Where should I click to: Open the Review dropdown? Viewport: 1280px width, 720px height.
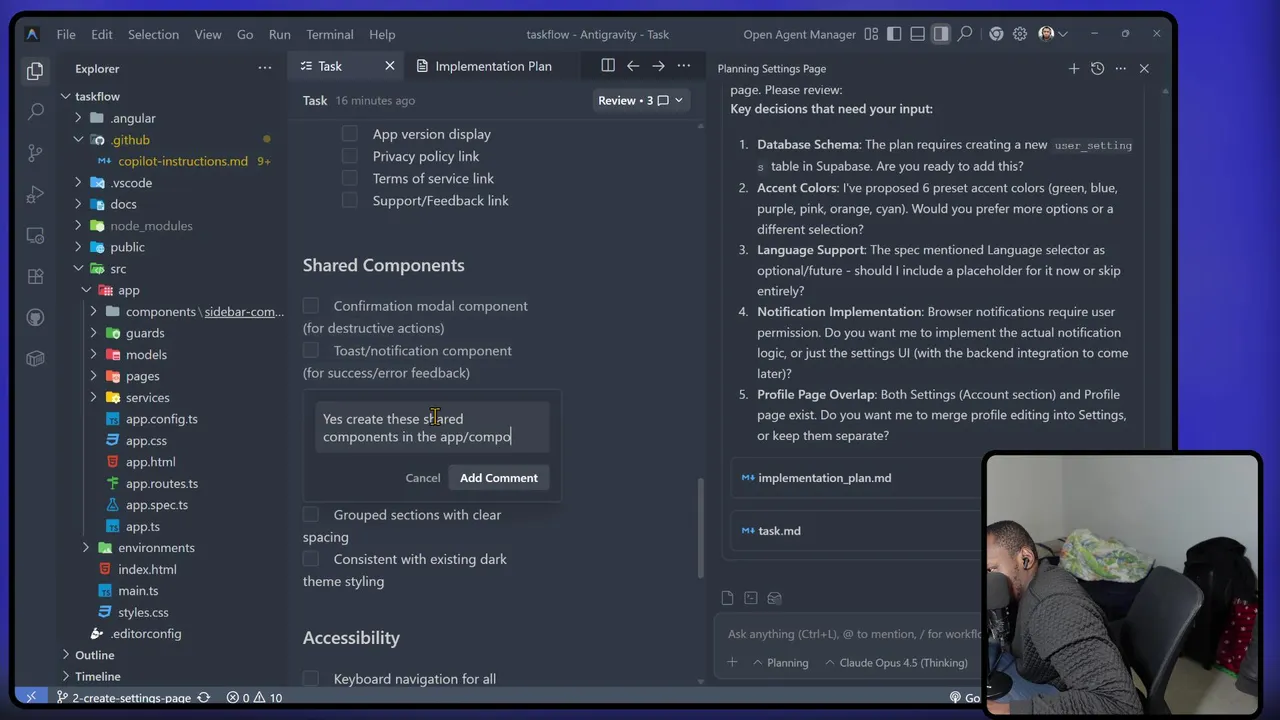(x=640, y=100)
